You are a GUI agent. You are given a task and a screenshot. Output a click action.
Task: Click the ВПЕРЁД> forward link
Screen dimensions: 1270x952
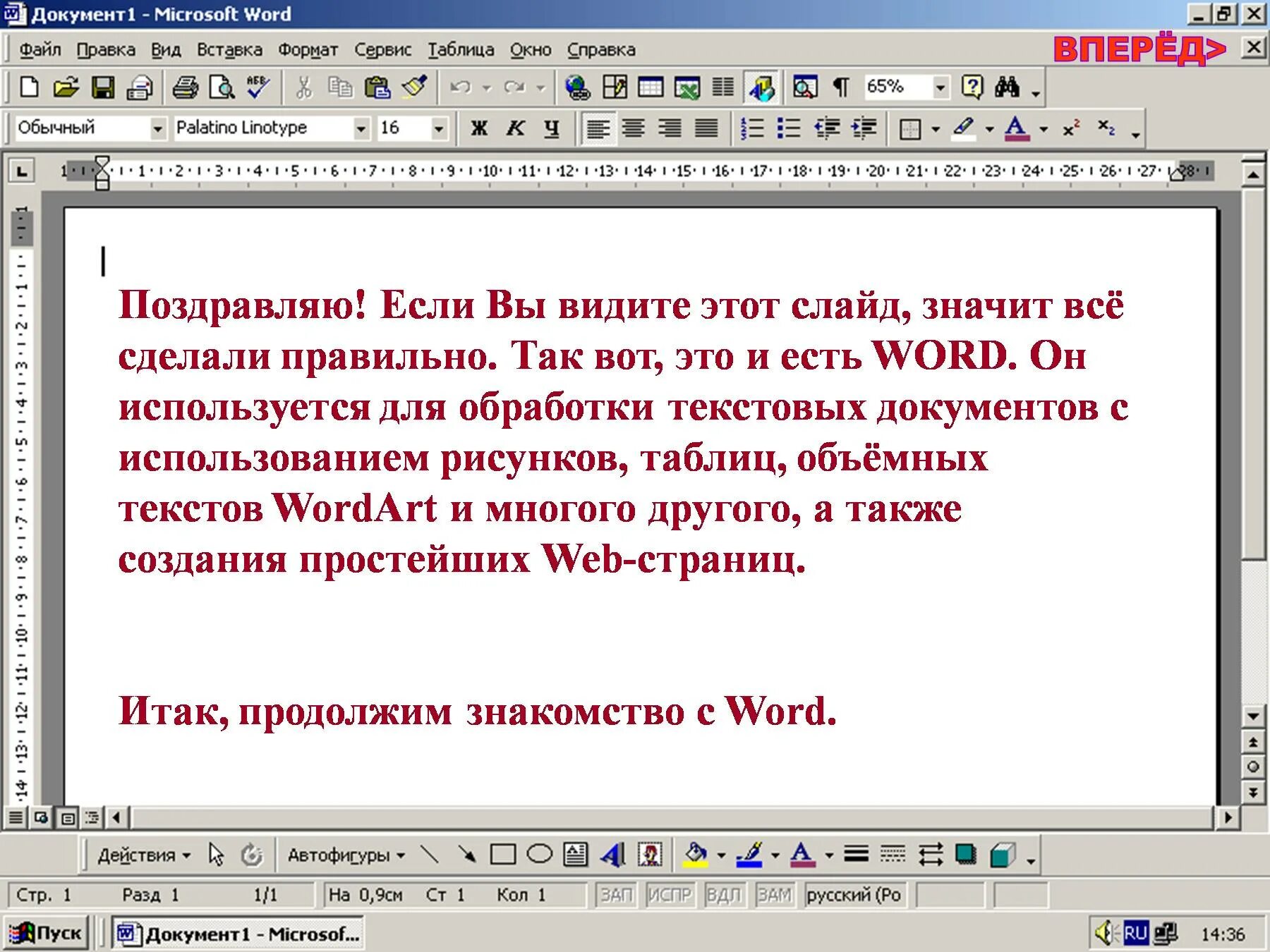click(x=1139, y=49)
